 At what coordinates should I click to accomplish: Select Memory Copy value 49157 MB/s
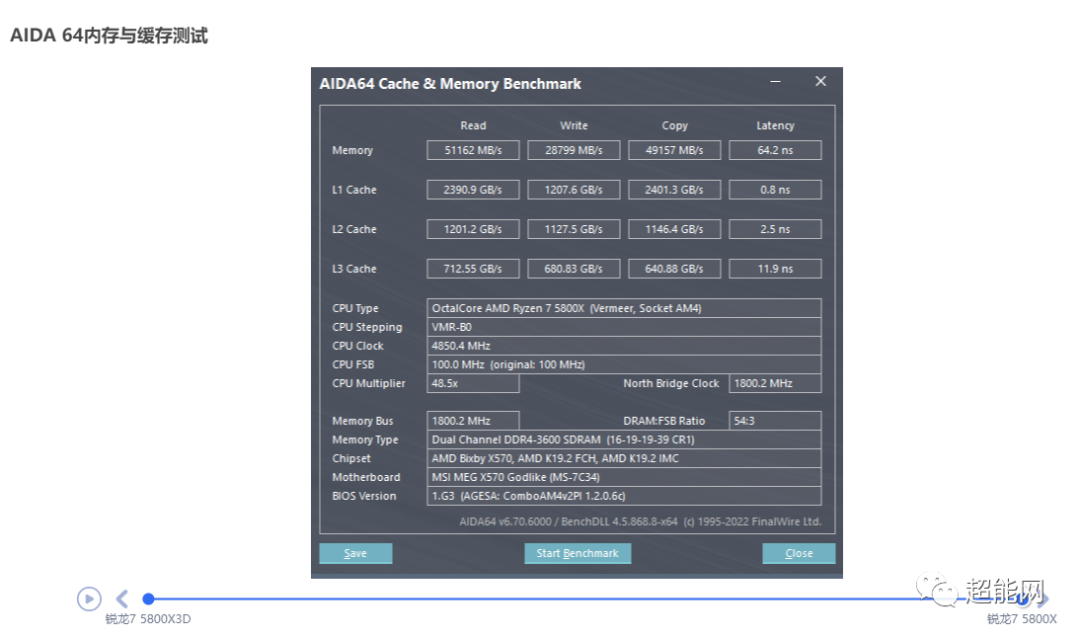pyautogui.click(x=674, y=150)
